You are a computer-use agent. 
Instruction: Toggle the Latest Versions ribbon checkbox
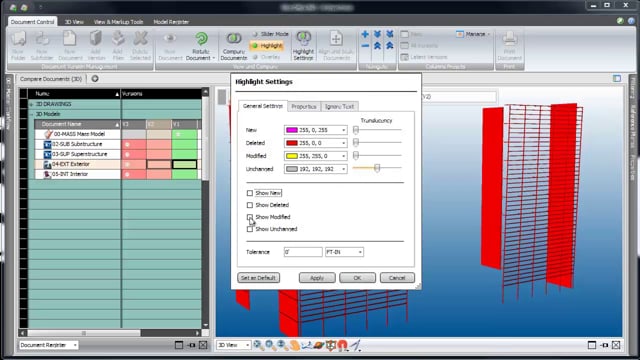coord(404,57)
